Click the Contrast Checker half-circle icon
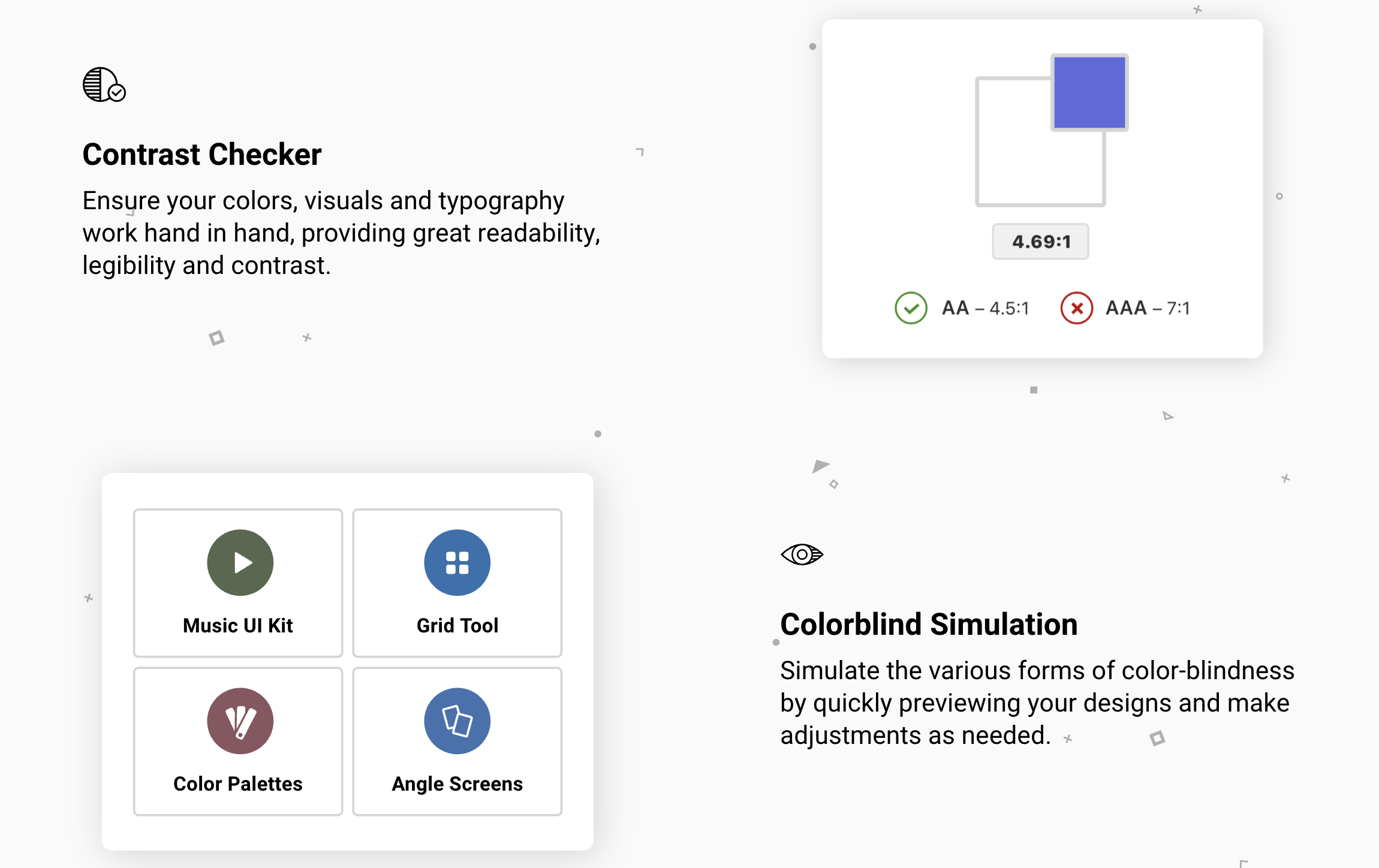This screenshot has height=868, width=1379. [x=103, y=85]
